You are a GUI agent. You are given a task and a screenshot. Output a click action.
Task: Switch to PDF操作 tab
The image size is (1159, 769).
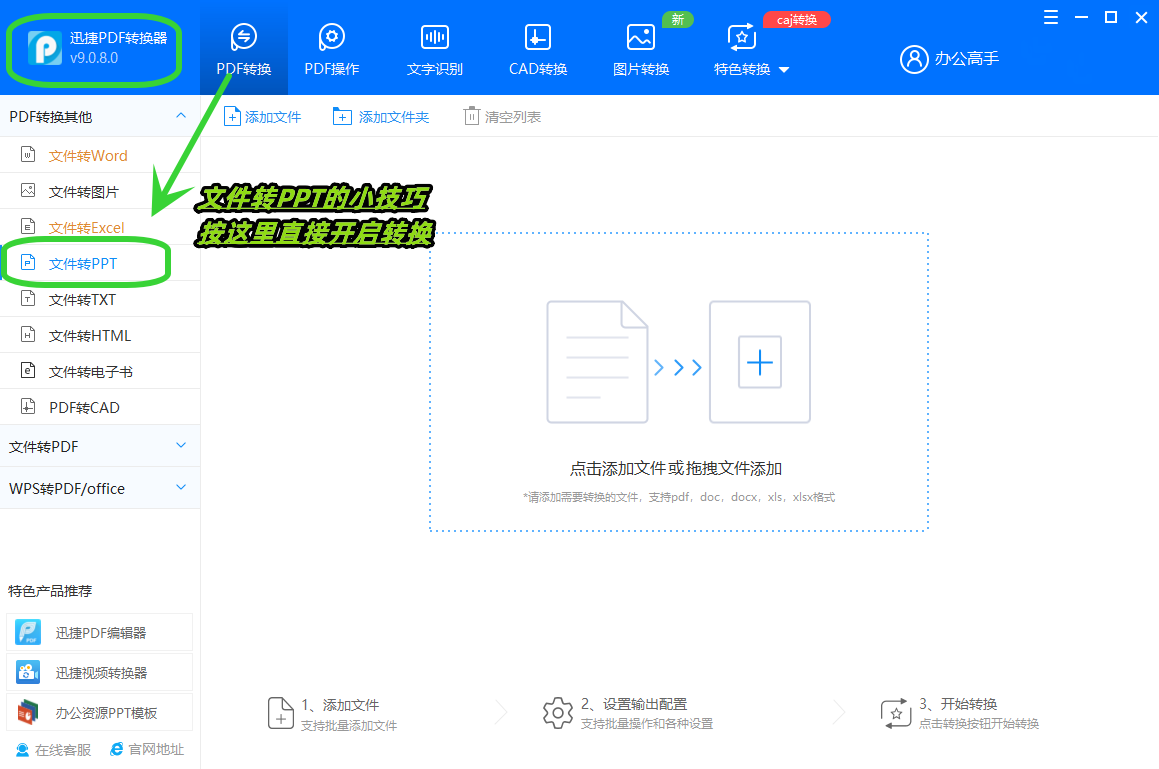(x=332, y=49)
